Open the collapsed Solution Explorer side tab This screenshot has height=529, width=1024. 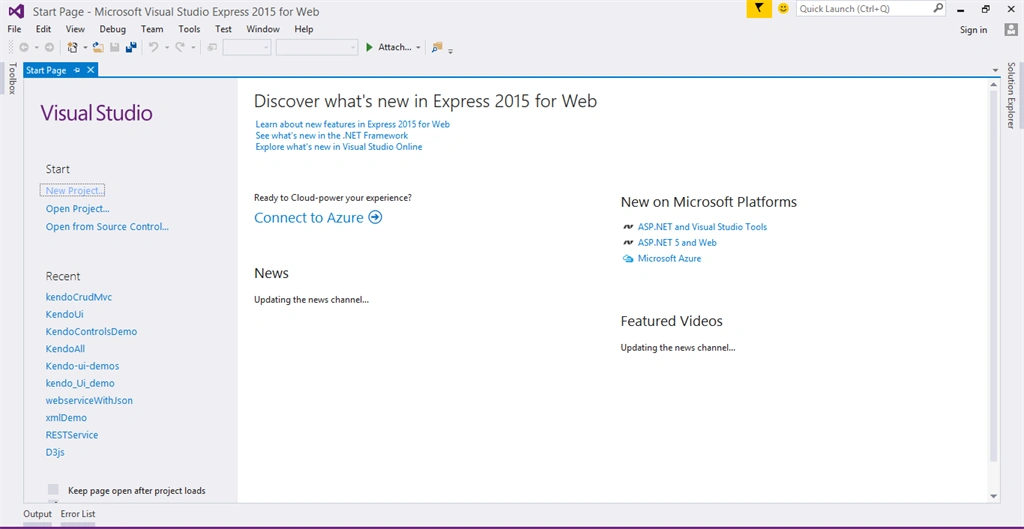click(1011, 95)
